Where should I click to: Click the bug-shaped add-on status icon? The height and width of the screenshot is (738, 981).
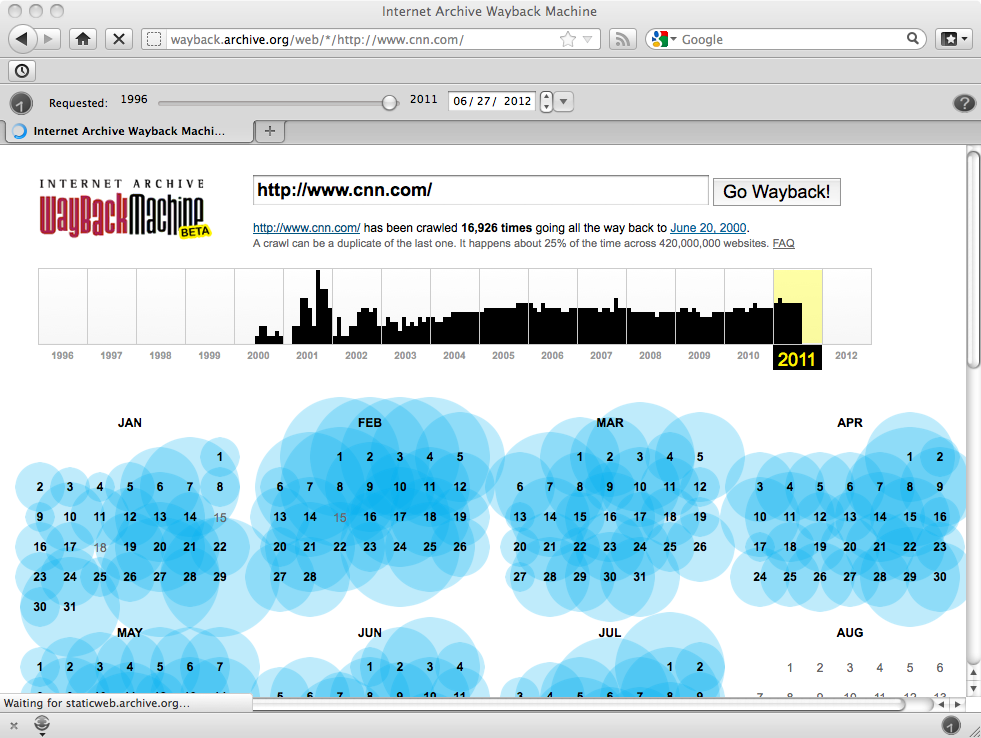tap(42, 725)
